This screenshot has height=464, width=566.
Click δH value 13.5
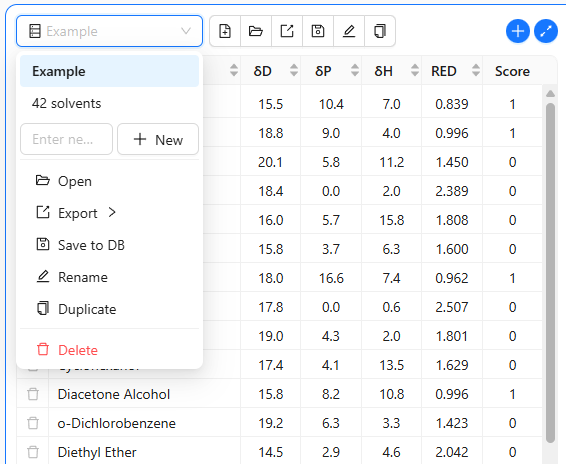click(x=392, y=365)
